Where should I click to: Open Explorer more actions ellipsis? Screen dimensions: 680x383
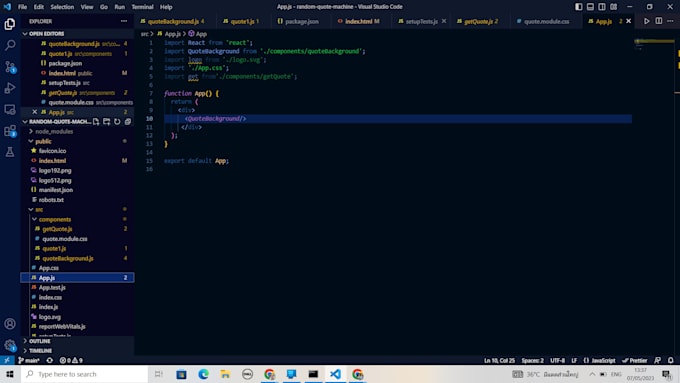tap(124, 21)
